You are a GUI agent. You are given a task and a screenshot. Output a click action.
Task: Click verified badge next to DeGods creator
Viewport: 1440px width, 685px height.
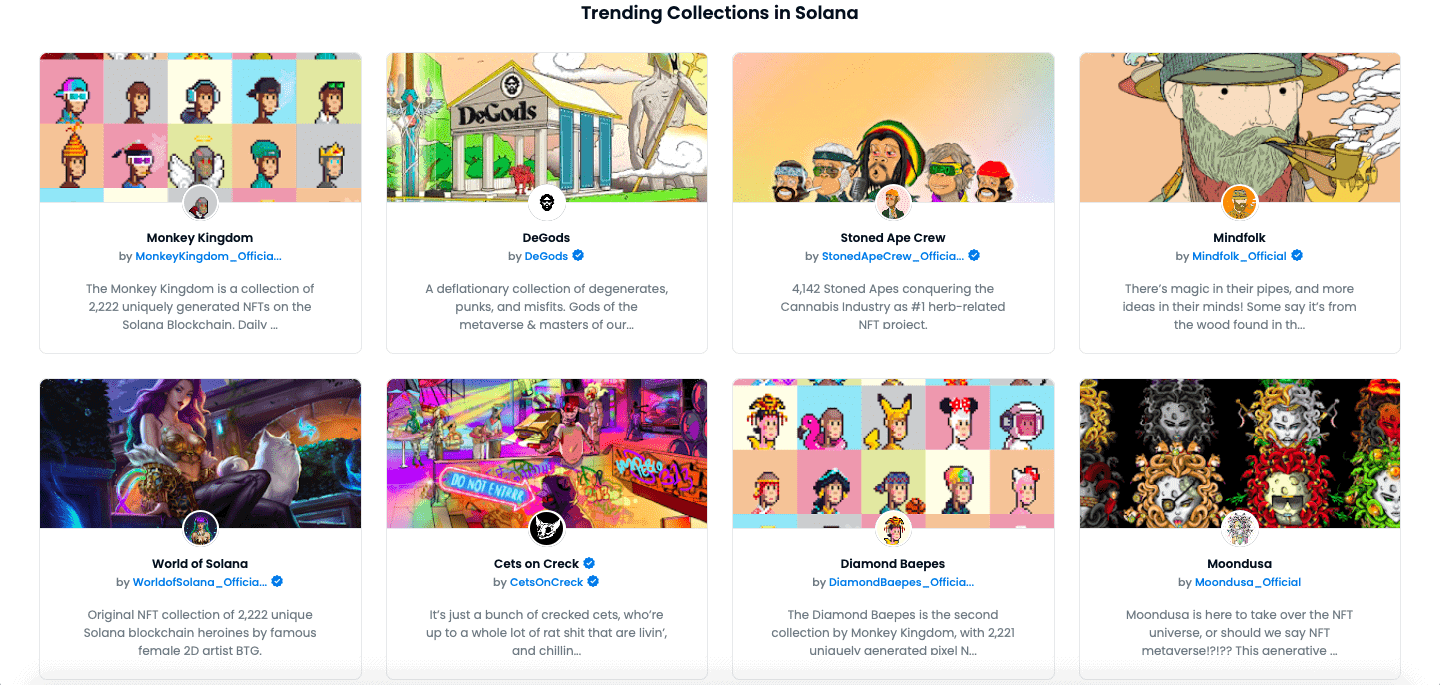pos(578,256)
